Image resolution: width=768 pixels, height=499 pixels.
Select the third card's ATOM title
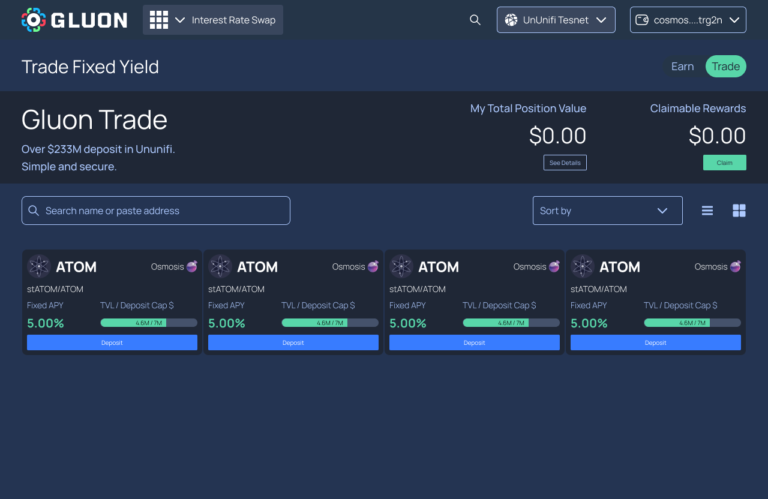438,267
